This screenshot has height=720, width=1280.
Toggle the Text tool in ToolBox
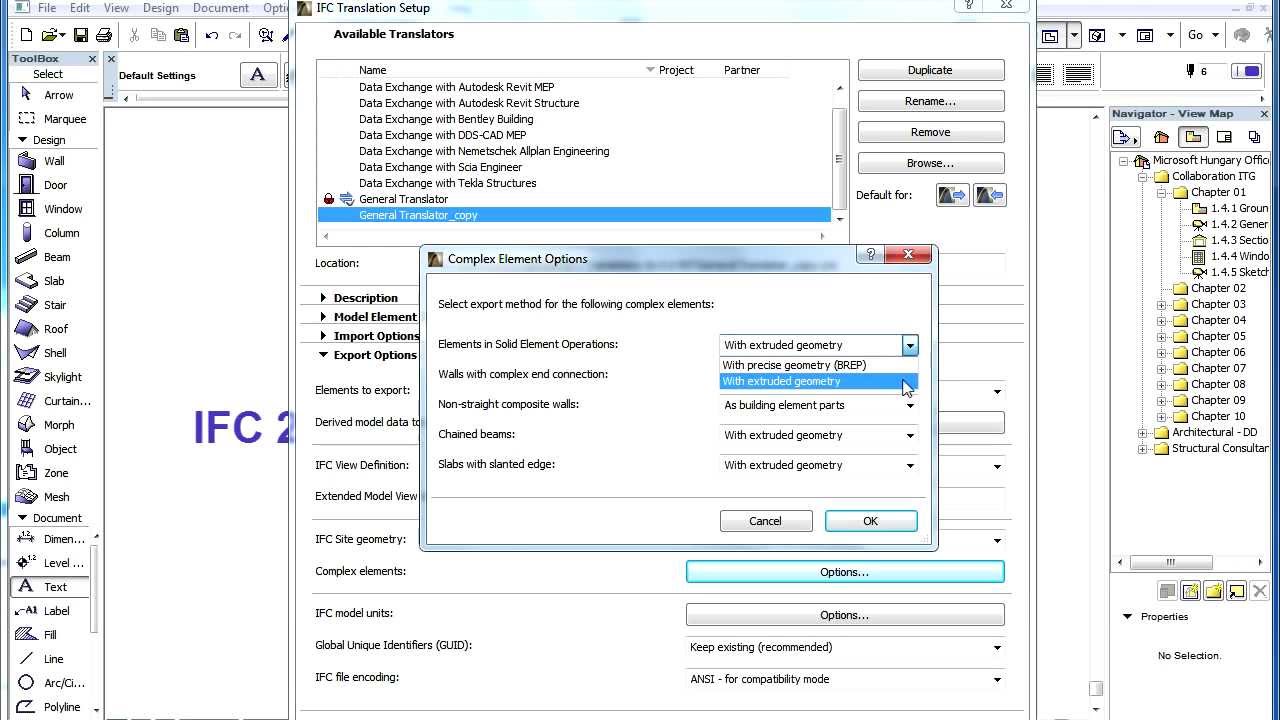50,587
